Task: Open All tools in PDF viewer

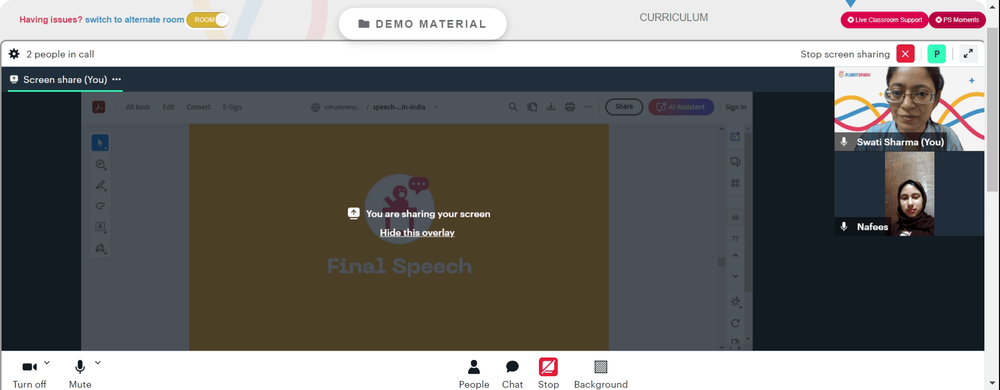Action: pyautogui.click(x=138, y=107)
